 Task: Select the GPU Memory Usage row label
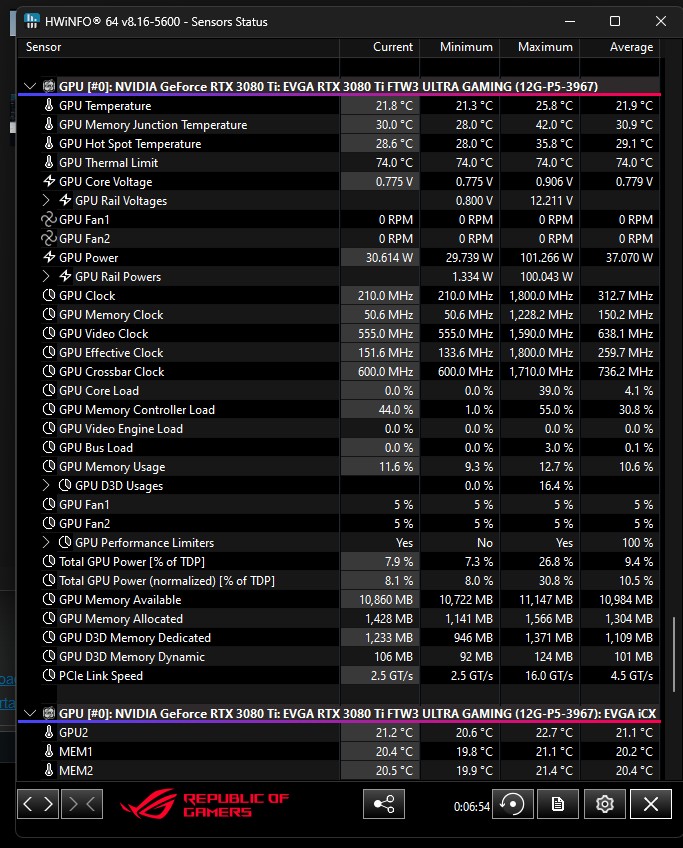pos(112,466)
